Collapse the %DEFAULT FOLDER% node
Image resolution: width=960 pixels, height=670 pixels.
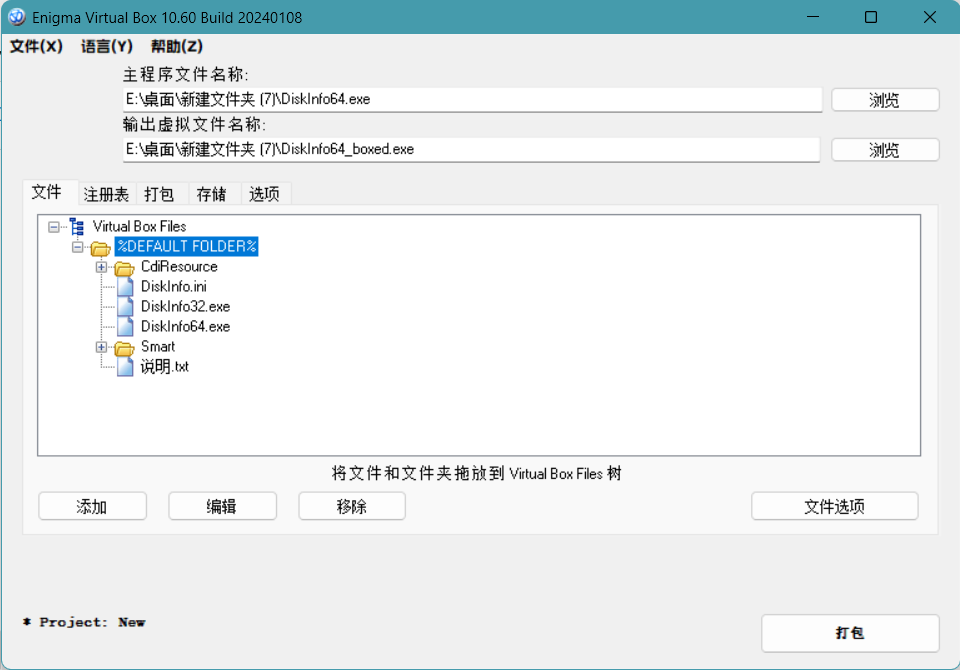pos(78,247)
